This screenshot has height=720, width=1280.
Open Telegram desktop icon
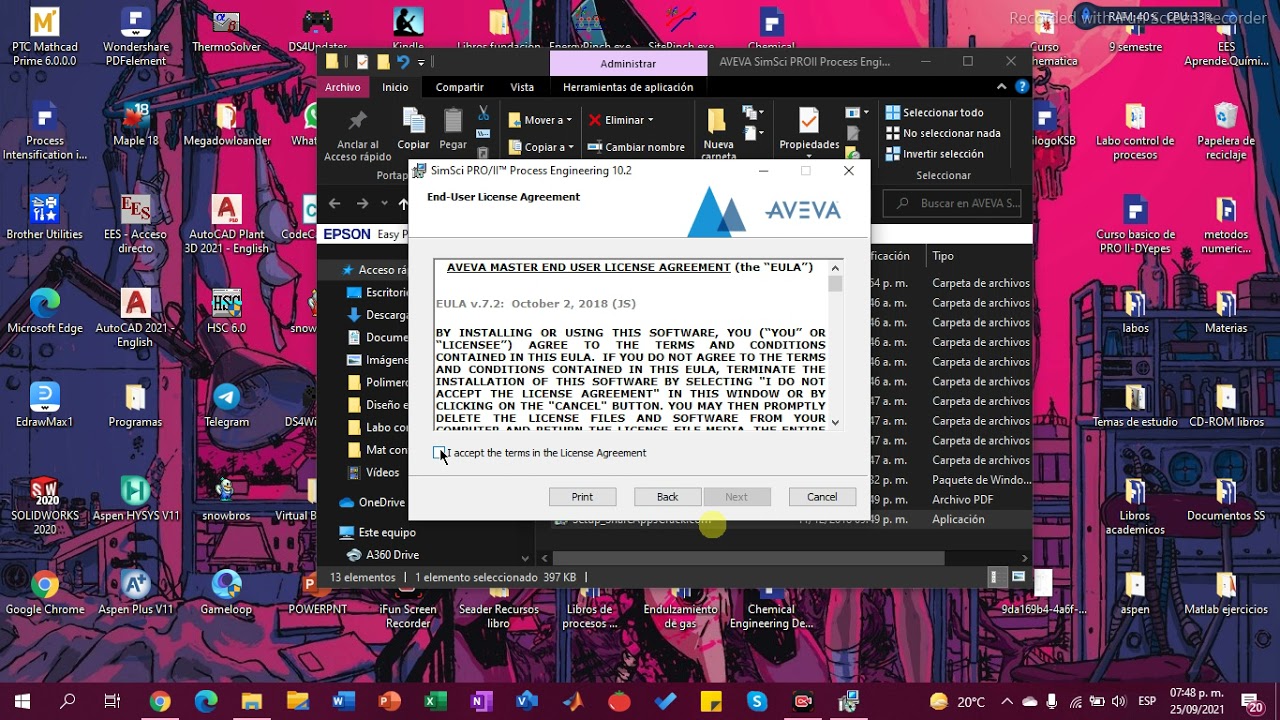coord(226,405)
